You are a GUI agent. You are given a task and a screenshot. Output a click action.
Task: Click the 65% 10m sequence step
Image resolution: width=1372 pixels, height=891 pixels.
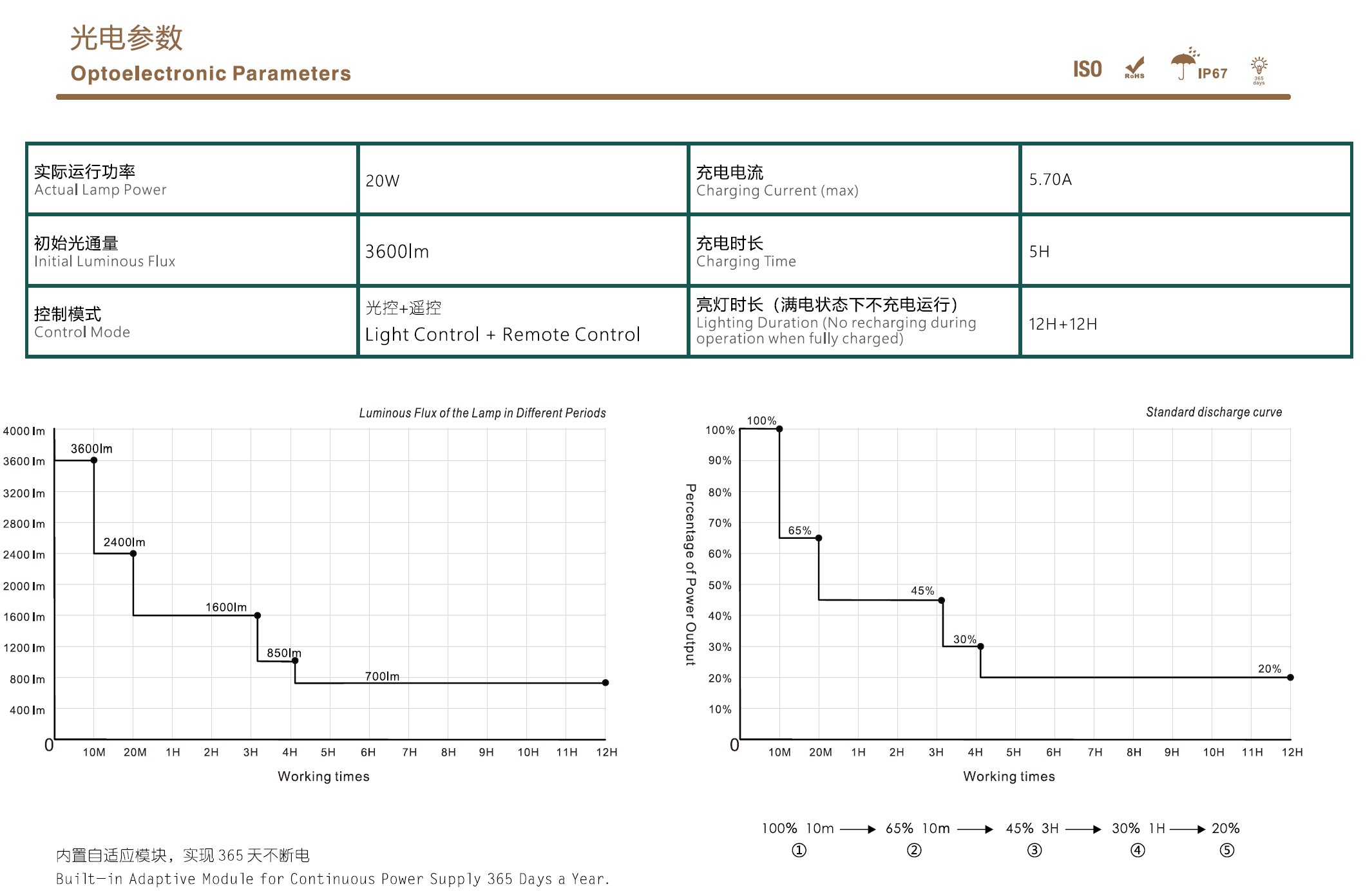917,829
